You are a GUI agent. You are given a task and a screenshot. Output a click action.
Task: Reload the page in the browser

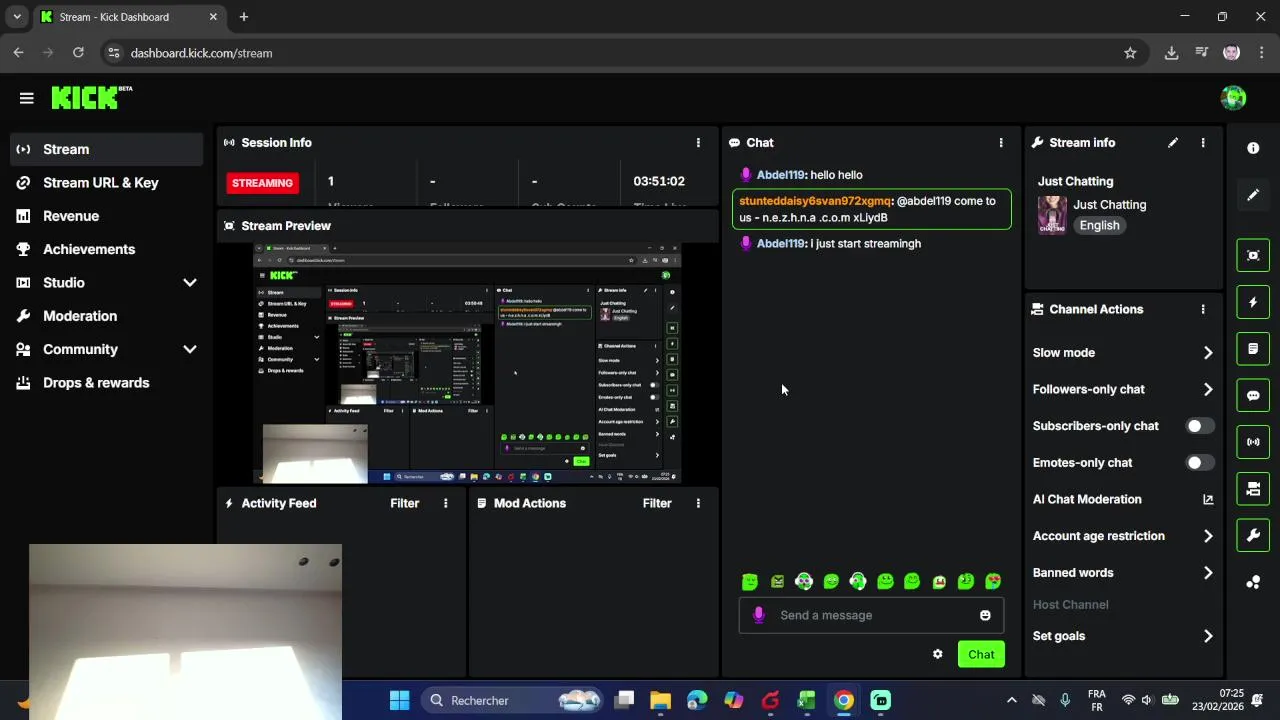click(x=78, y=53)
